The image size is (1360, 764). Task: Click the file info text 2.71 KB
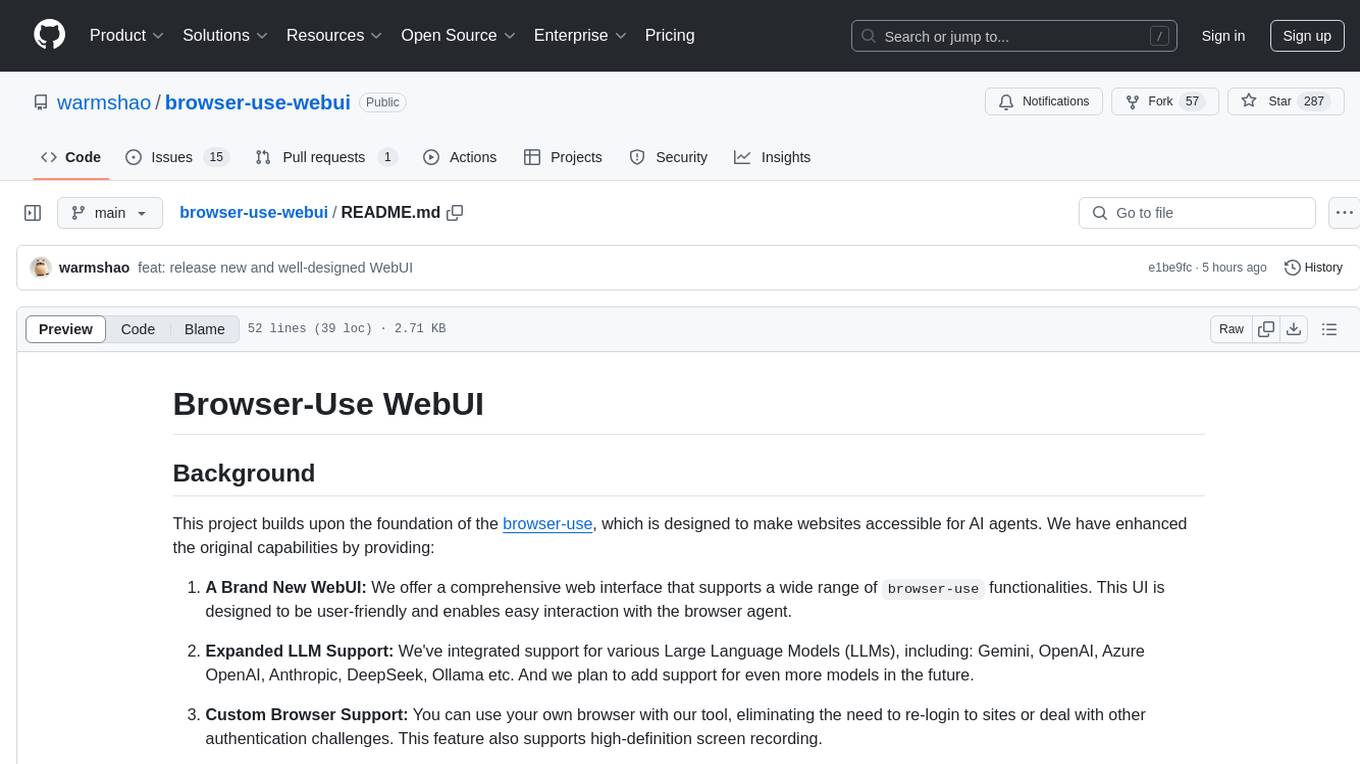tap(419, 329)
